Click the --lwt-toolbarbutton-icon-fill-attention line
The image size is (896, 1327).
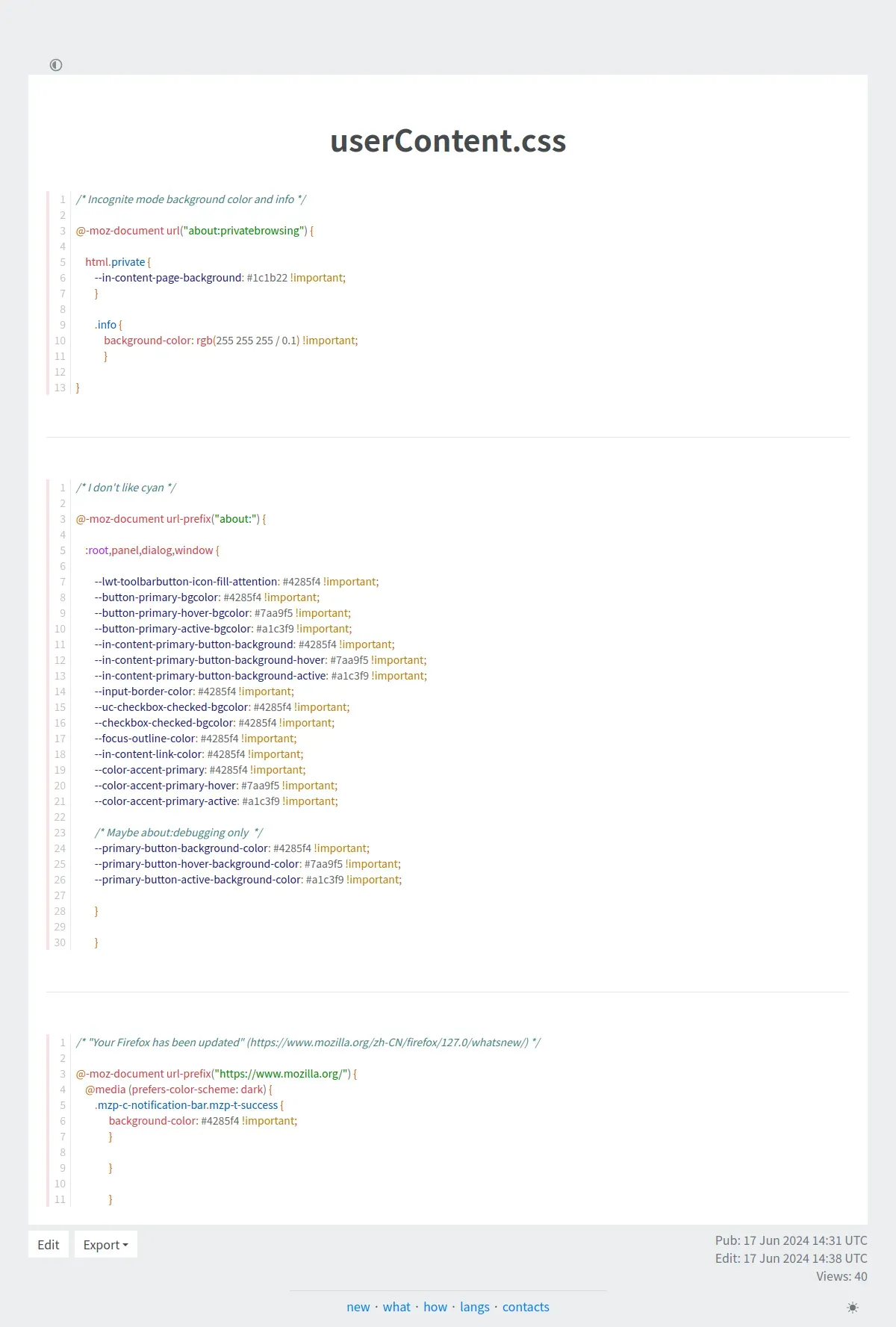tap(237, 582)
